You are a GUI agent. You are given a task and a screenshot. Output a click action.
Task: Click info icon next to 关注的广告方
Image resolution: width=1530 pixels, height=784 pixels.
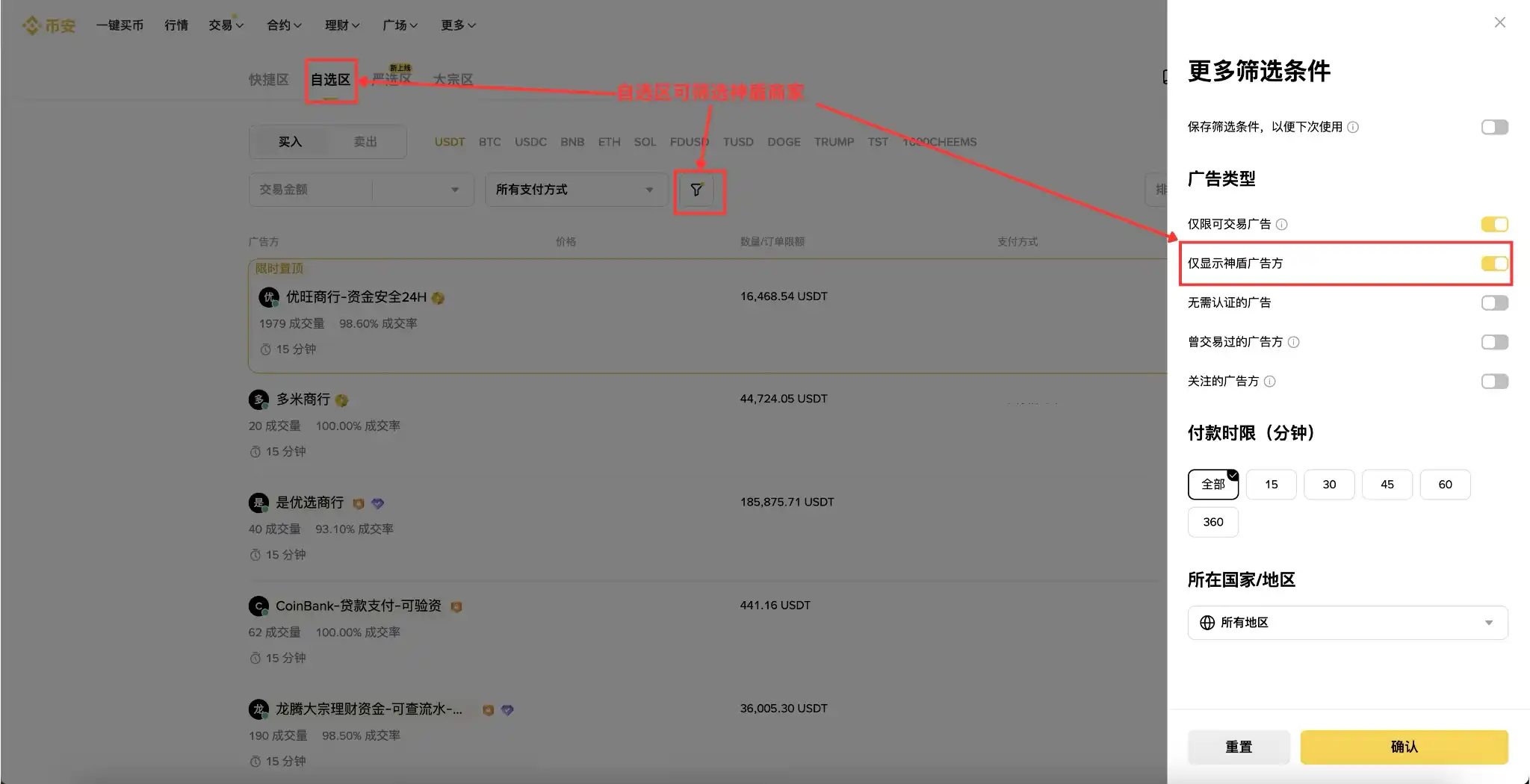tap(1270, 382)
